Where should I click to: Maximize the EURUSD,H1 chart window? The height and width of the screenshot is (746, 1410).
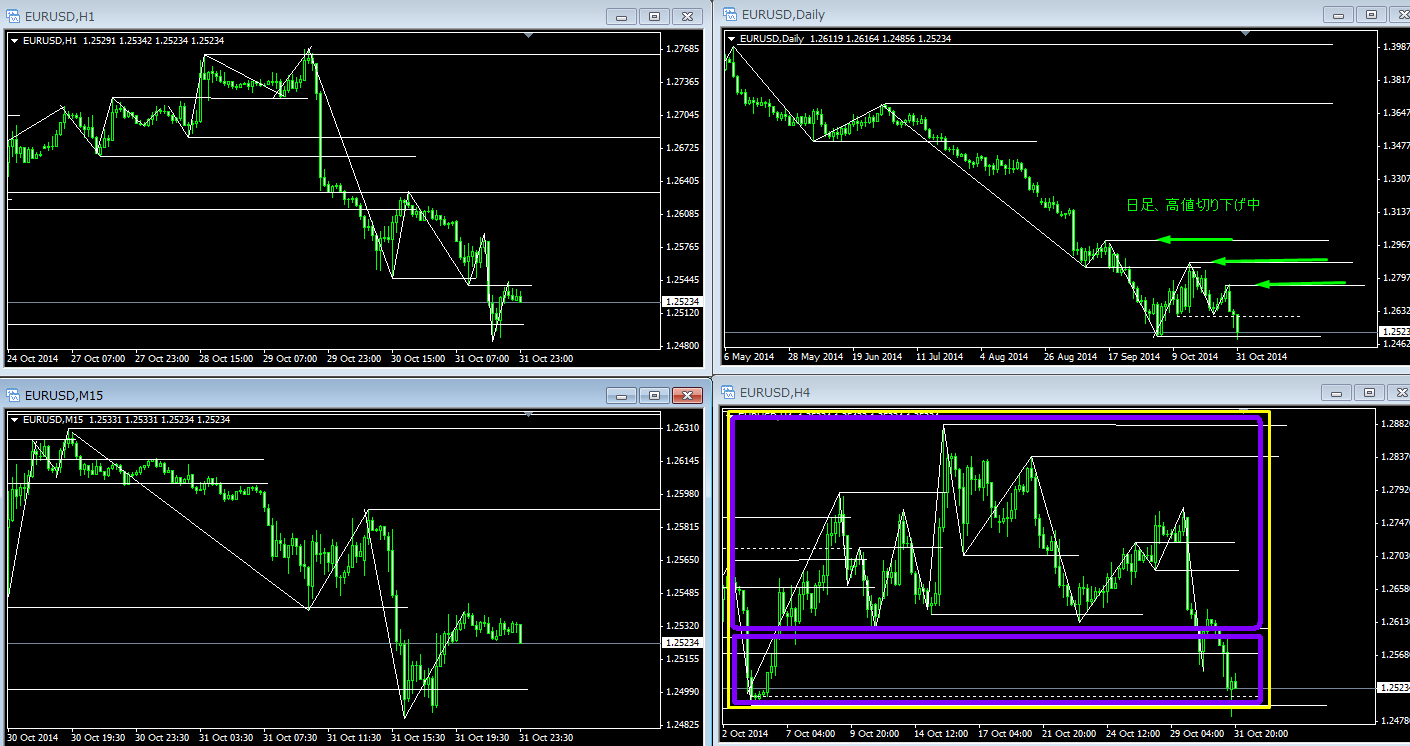point(654,17)
